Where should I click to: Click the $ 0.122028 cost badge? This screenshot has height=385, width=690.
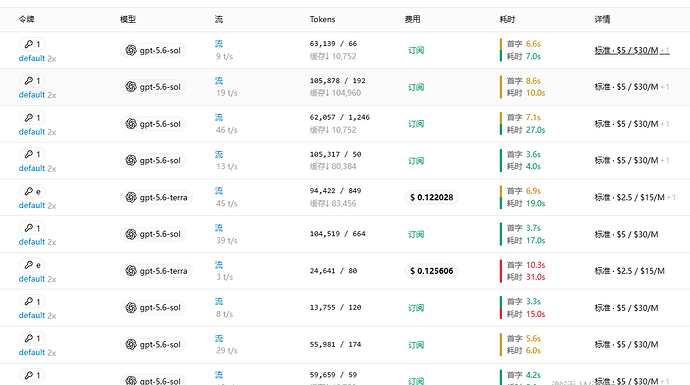click(431, 197)
